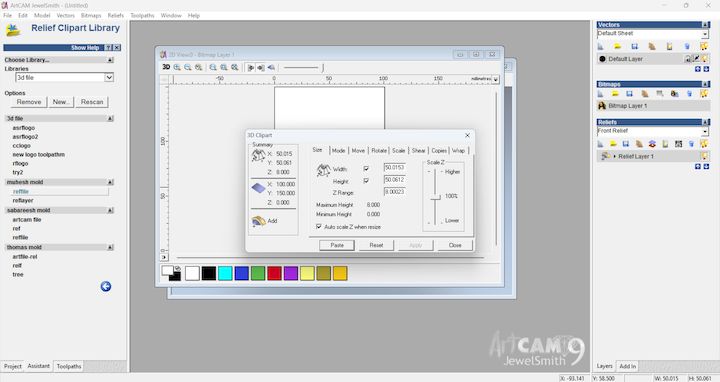Collapse the sabareesh mold group
720x382 pixels.
(x=110, y=210)
